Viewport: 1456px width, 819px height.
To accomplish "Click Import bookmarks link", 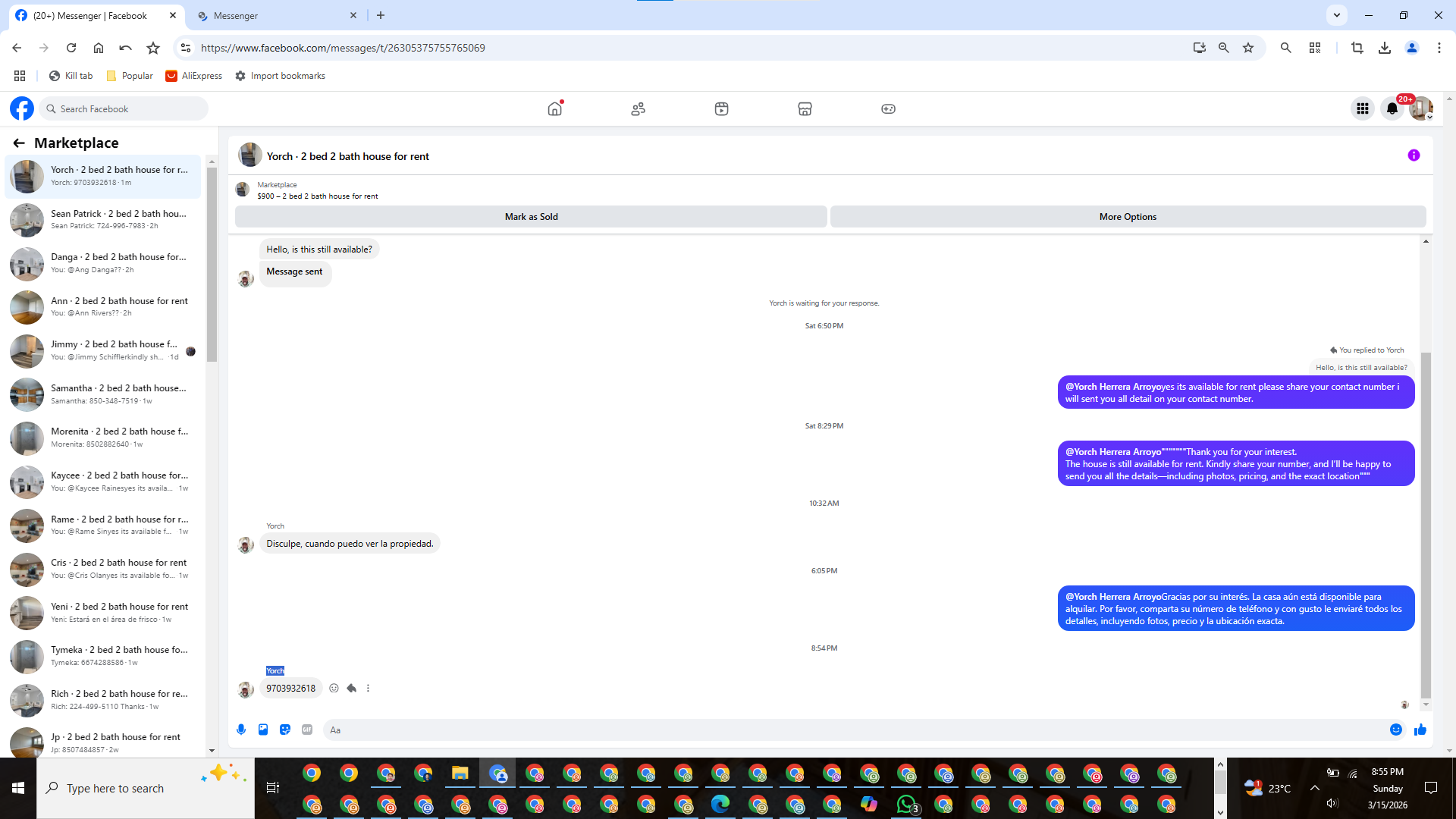I will pos(280,76).
